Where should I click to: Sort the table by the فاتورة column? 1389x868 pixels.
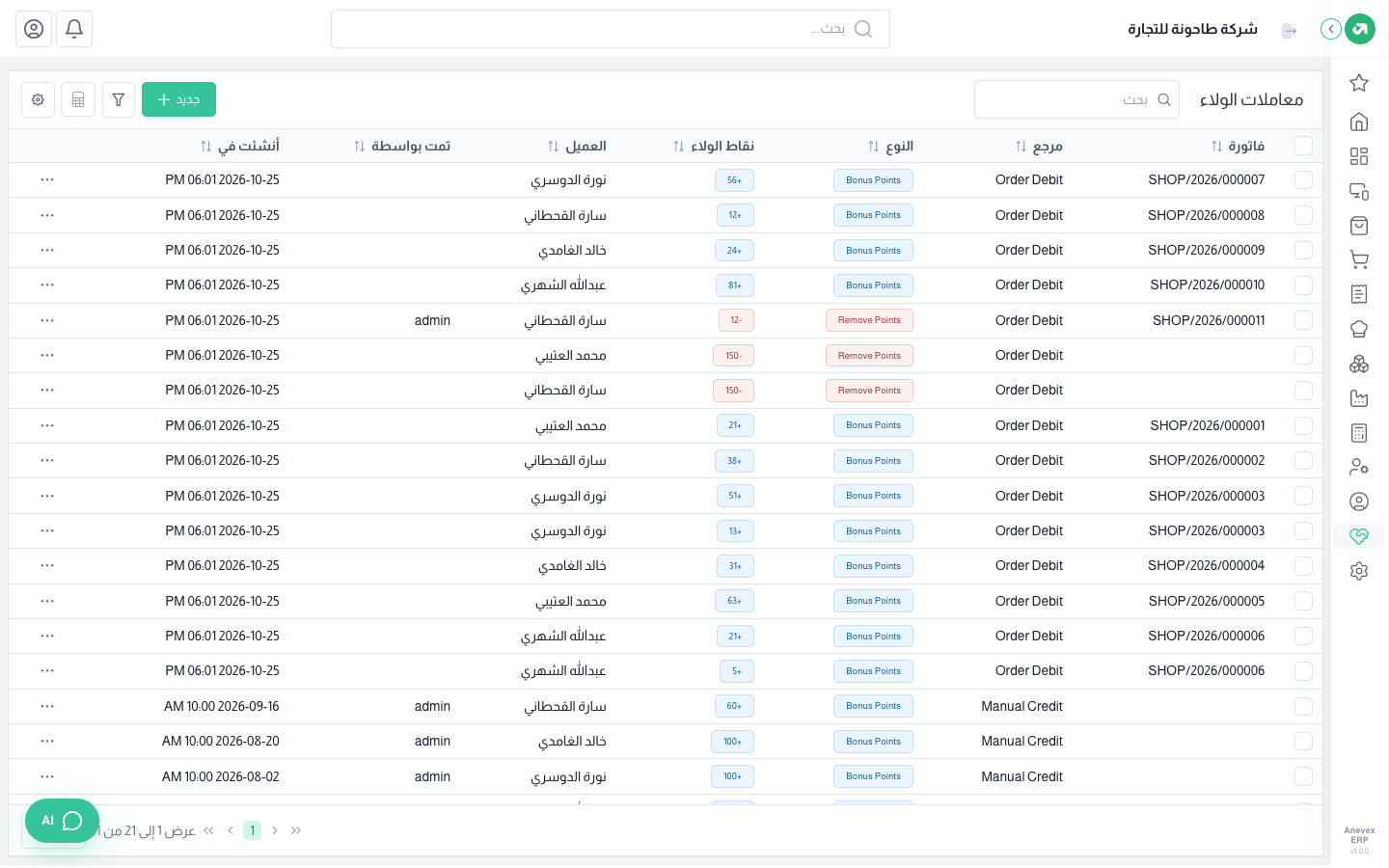(x=1238, y=147)
